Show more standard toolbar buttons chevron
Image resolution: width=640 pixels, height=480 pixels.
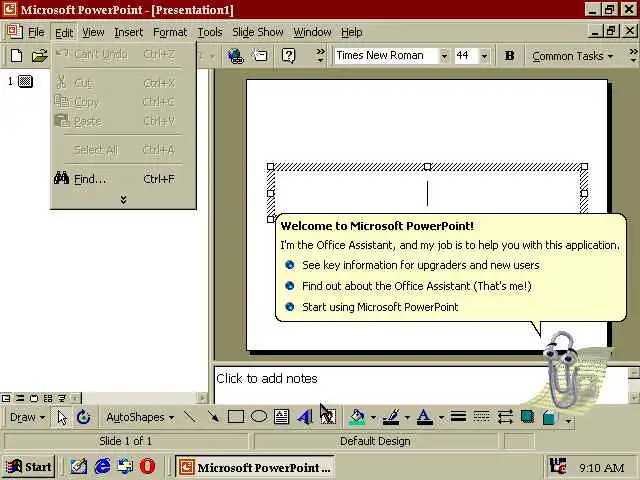coord(320,55)
